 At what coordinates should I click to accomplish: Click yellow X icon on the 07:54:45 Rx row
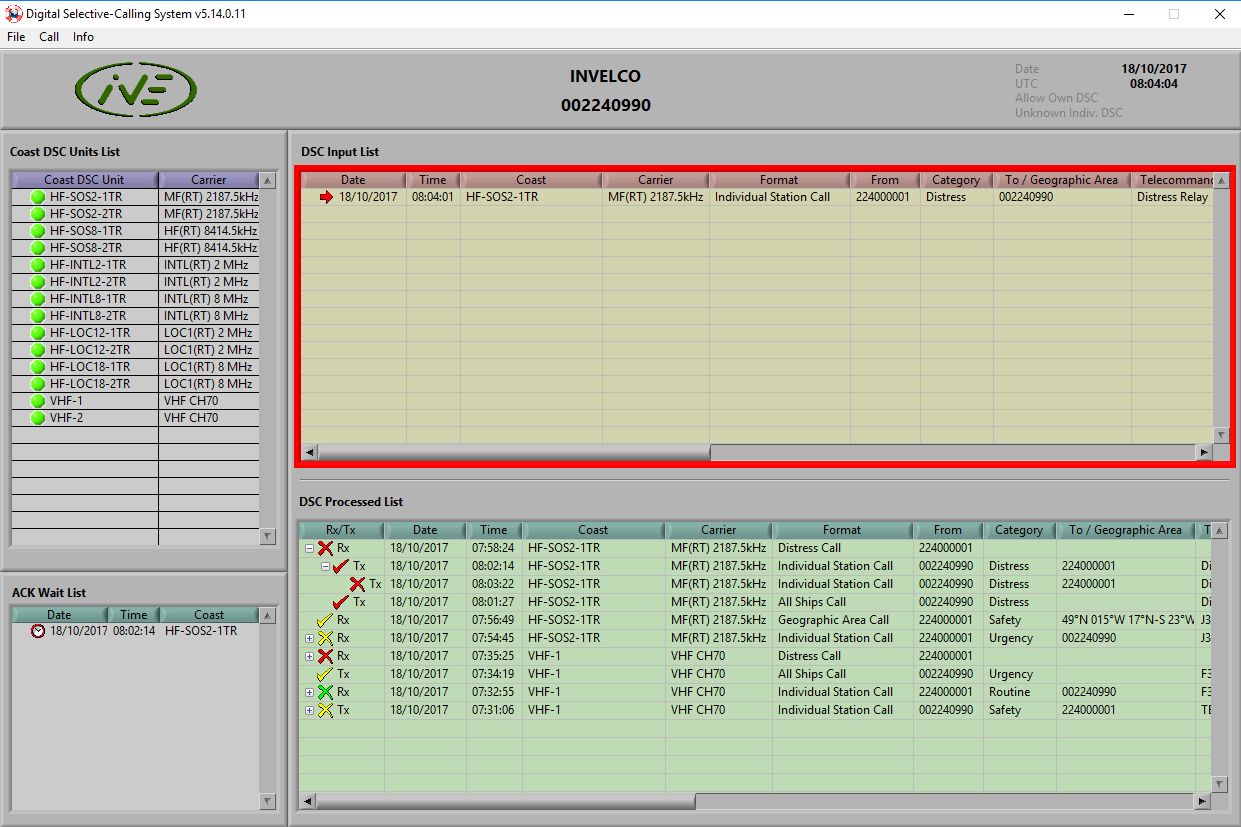click(x=325, y=638)
